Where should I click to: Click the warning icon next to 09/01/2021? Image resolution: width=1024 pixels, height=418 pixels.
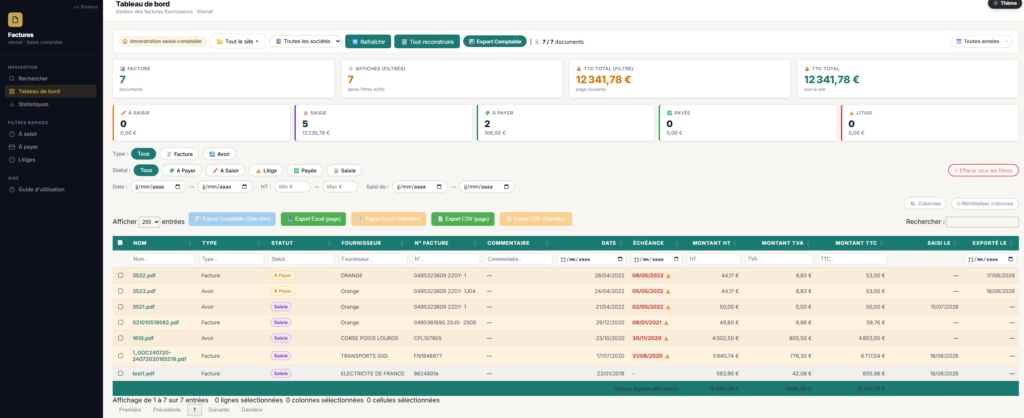[668, 322]
